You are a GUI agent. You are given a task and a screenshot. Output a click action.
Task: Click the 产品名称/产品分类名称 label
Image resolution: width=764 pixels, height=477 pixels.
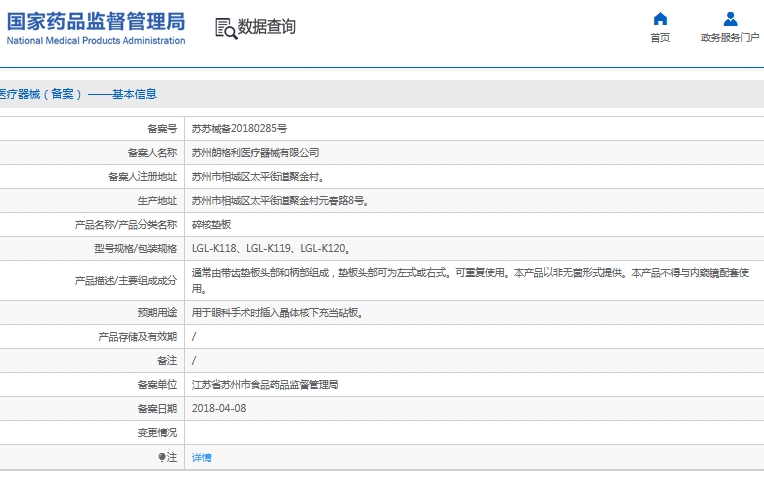(126, 225)
